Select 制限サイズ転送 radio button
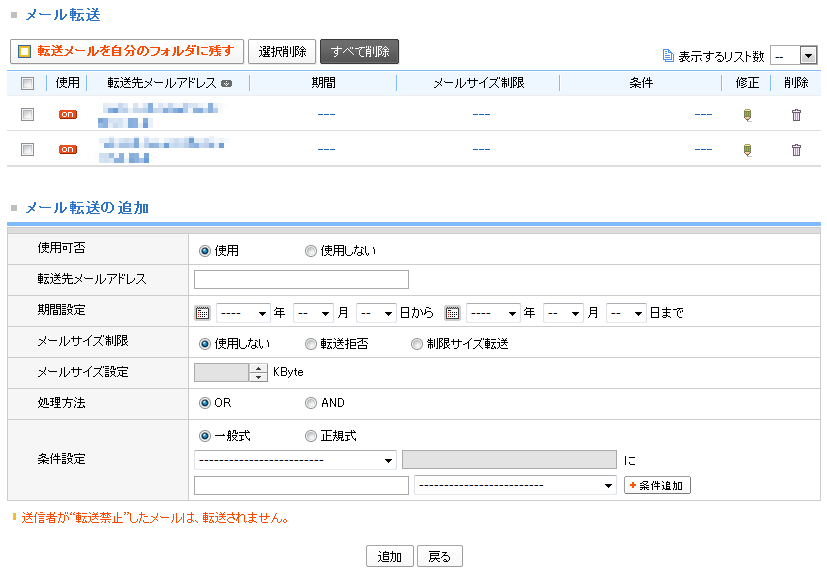 pyautogui.click(x=417, y=344)
